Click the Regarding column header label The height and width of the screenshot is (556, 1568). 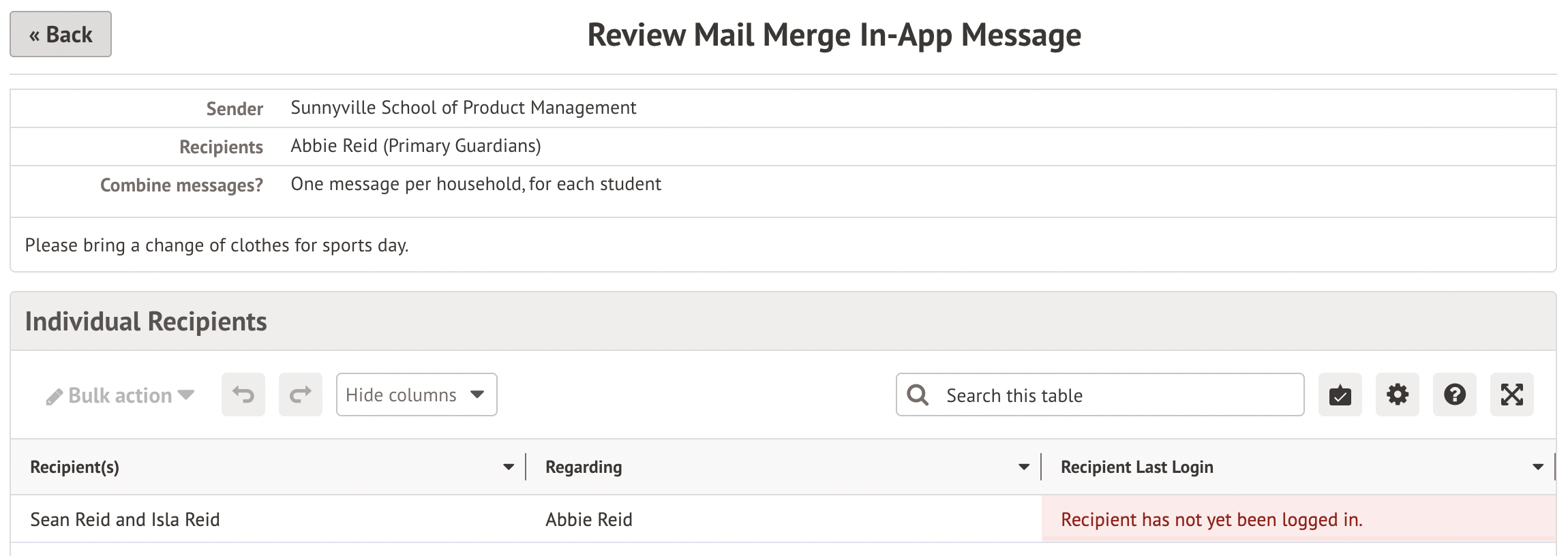pos(584,467)
